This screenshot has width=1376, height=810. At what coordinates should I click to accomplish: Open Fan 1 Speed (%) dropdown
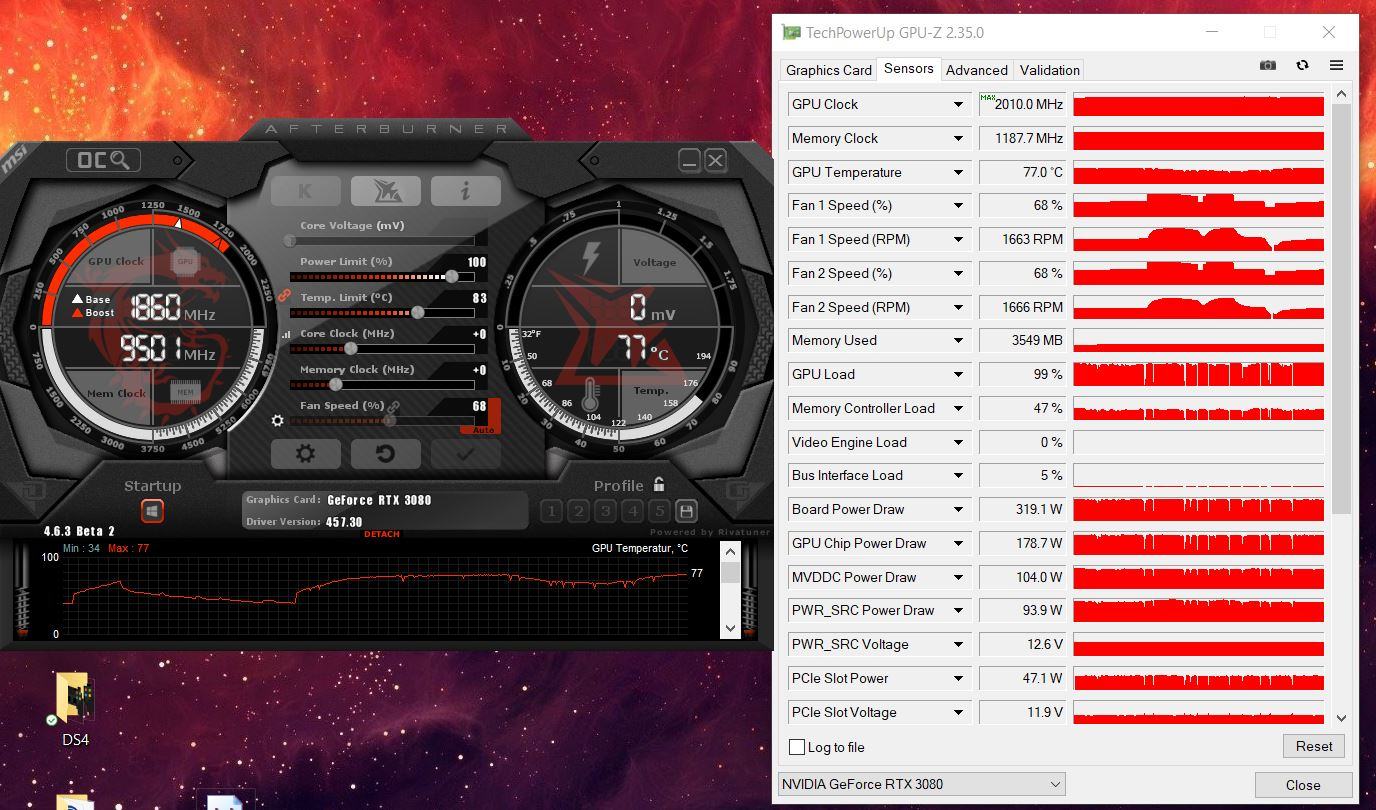coord(958,205)
